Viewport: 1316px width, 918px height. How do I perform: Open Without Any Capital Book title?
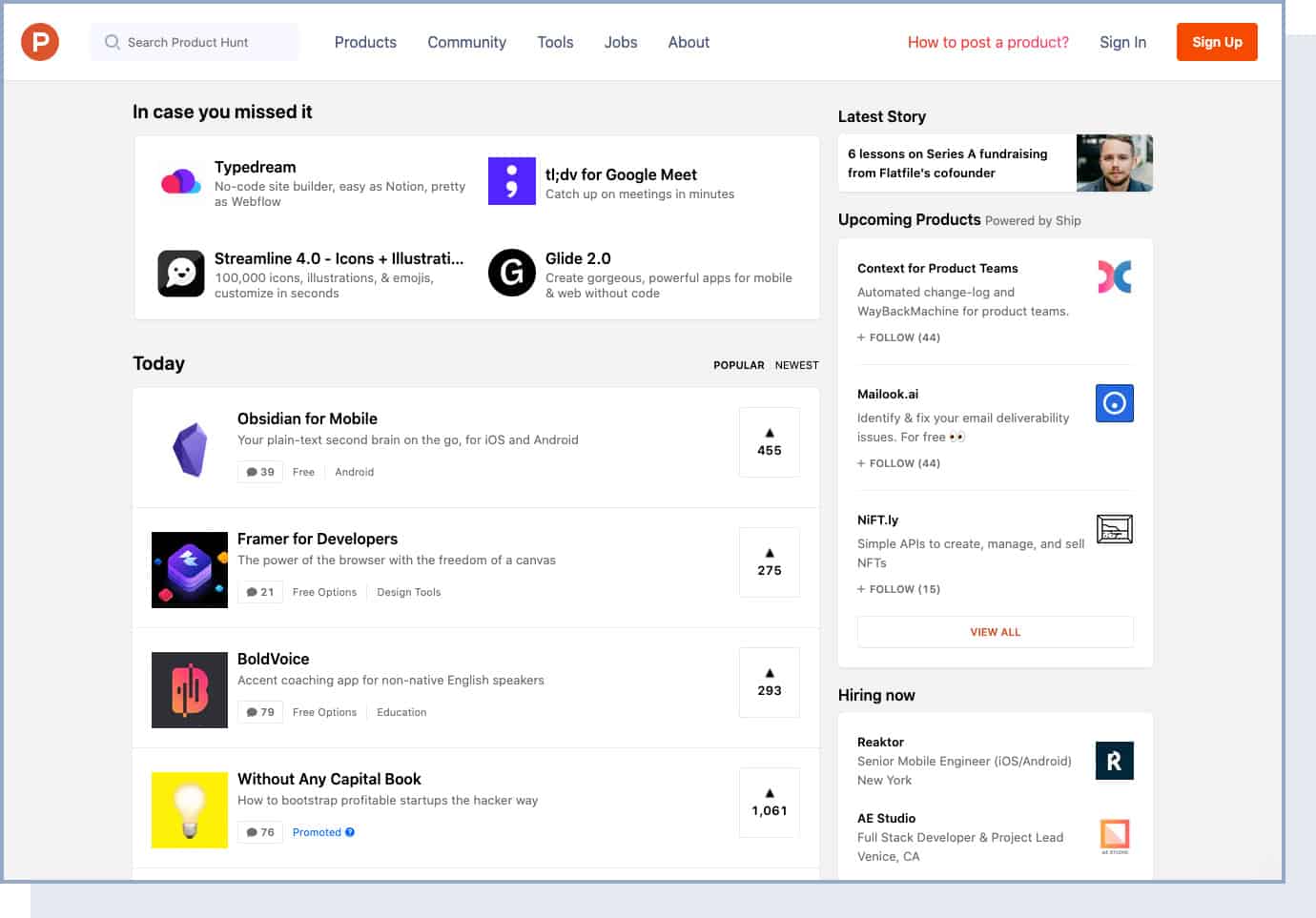click(x=329, y=779)
